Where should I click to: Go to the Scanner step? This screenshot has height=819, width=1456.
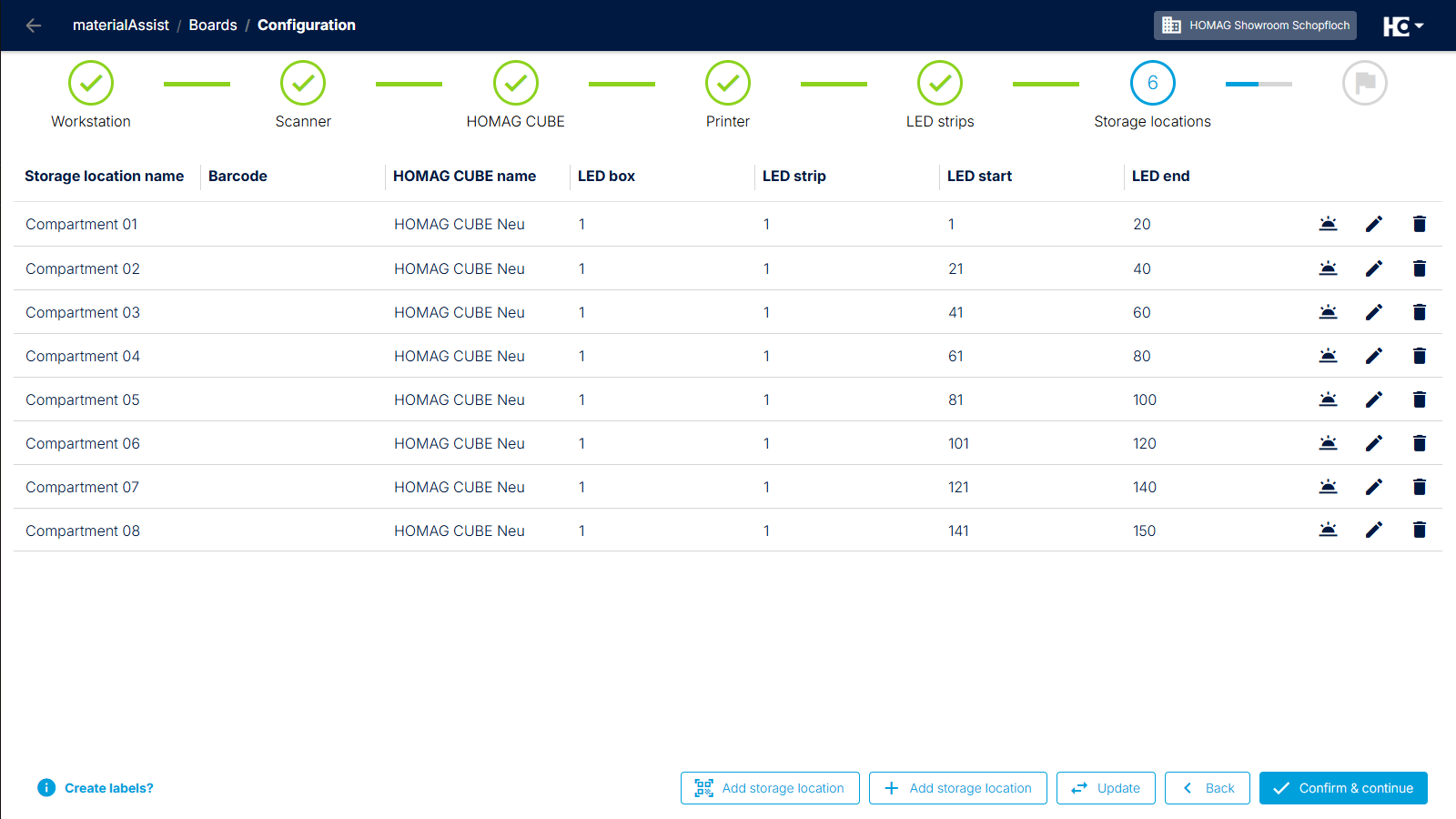tap(303, 96)
